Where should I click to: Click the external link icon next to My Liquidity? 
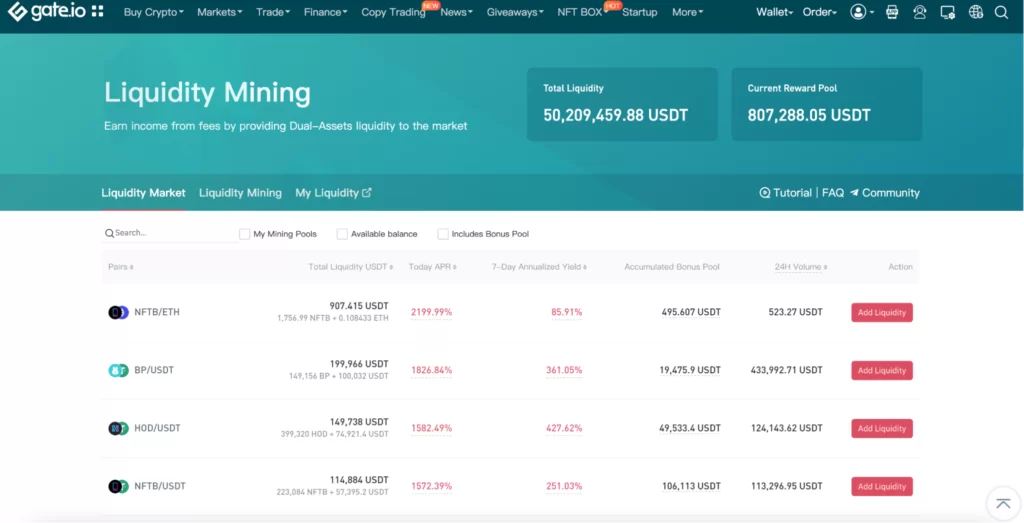367,193
